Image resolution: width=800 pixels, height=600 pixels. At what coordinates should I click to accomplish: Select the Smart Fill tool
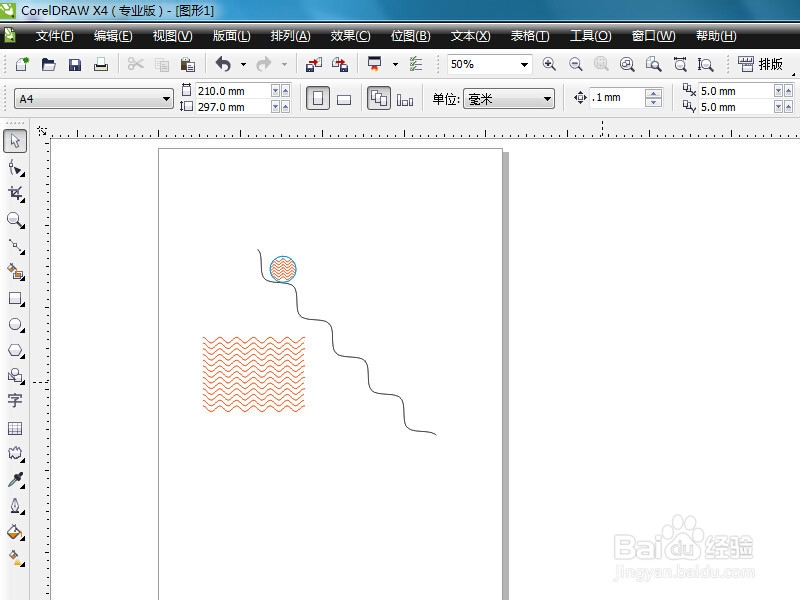pyautogui.click(x=15, y=272)
